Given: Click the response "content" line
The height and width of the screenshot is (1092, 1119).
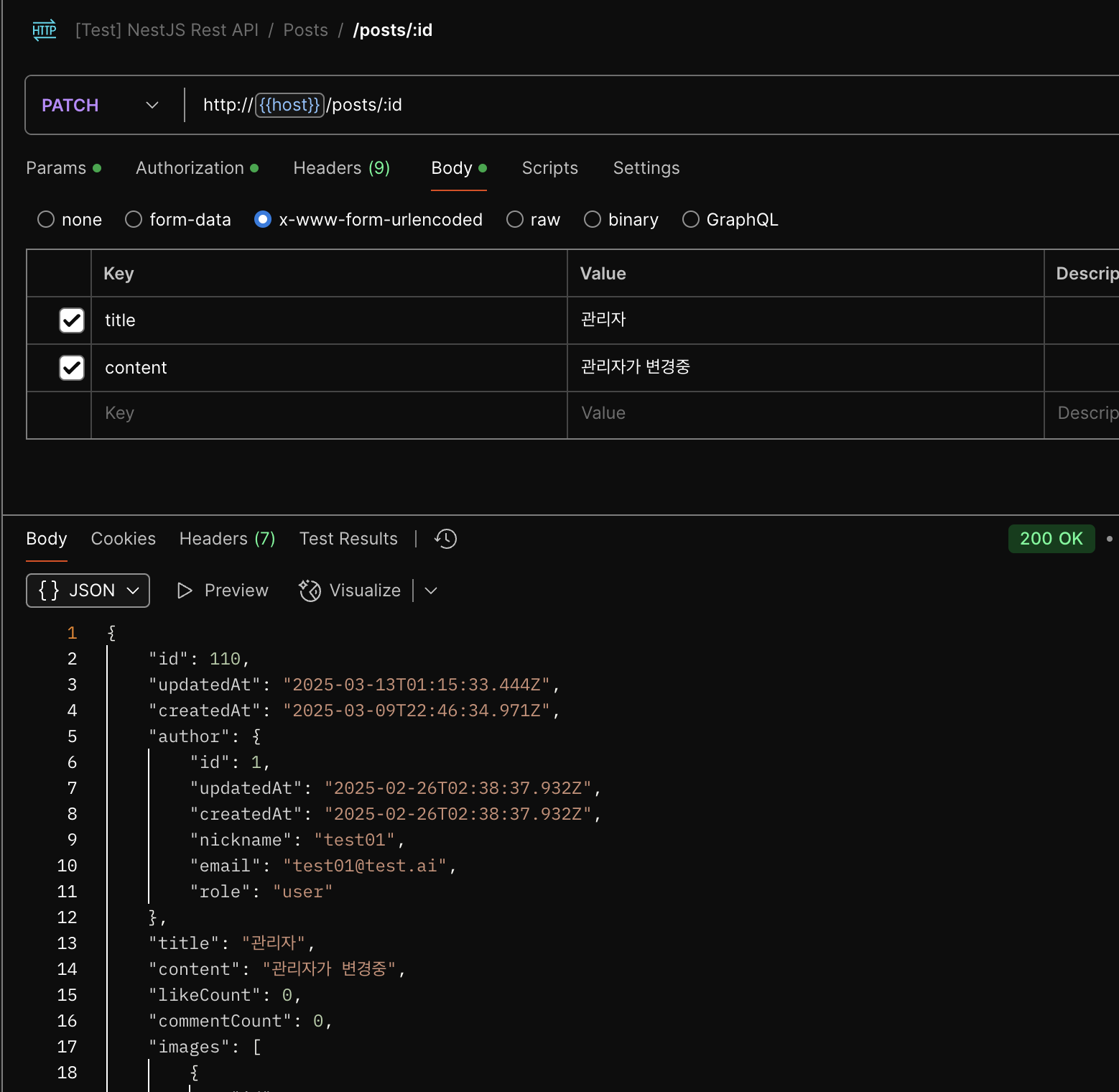Looking at the screenshot, I should coord(277,969).
